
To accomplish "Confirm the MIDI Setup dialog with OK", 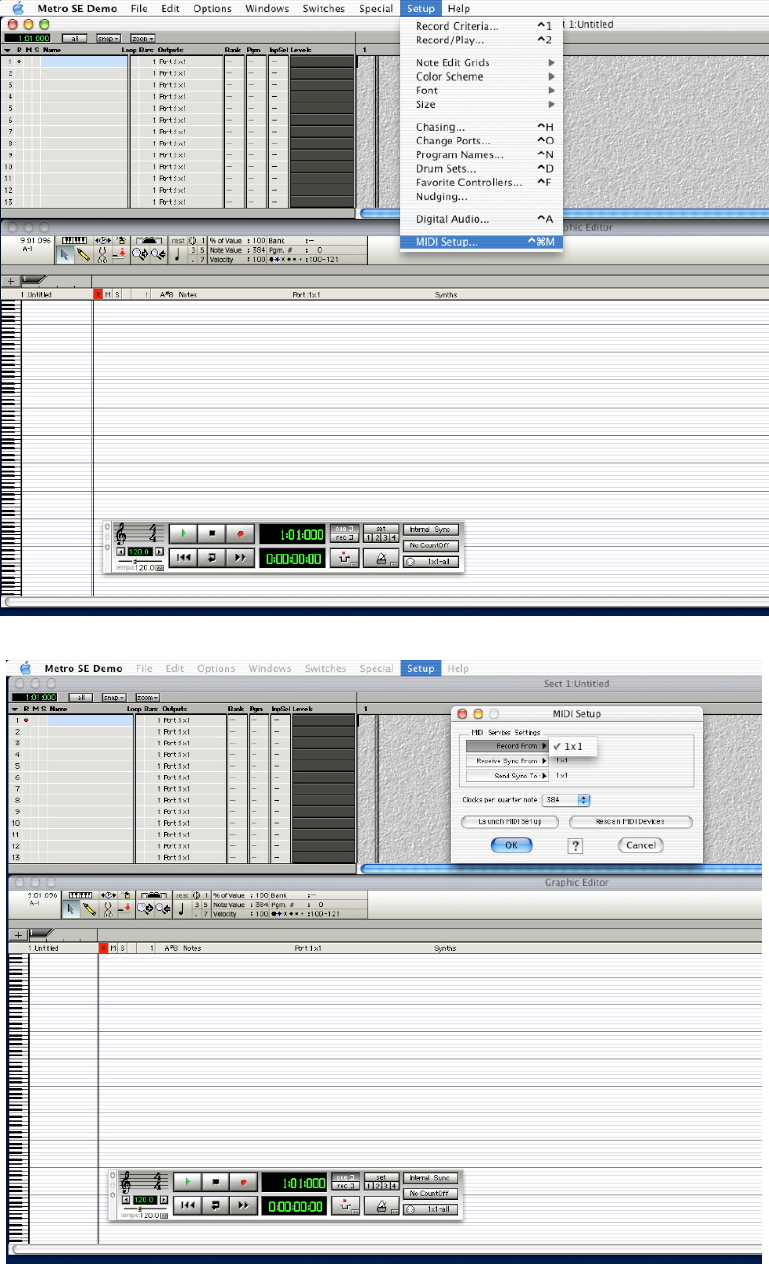I will pos(511,845).
